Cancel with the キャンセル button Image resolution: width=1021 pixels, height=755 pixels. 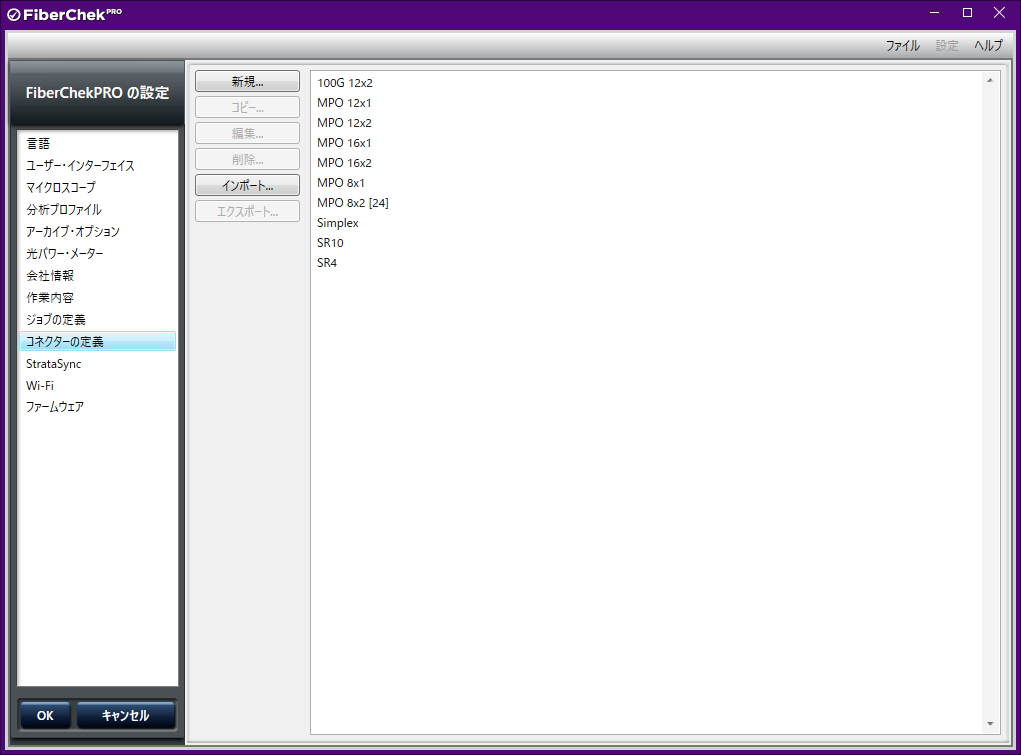tap(126, 715)
